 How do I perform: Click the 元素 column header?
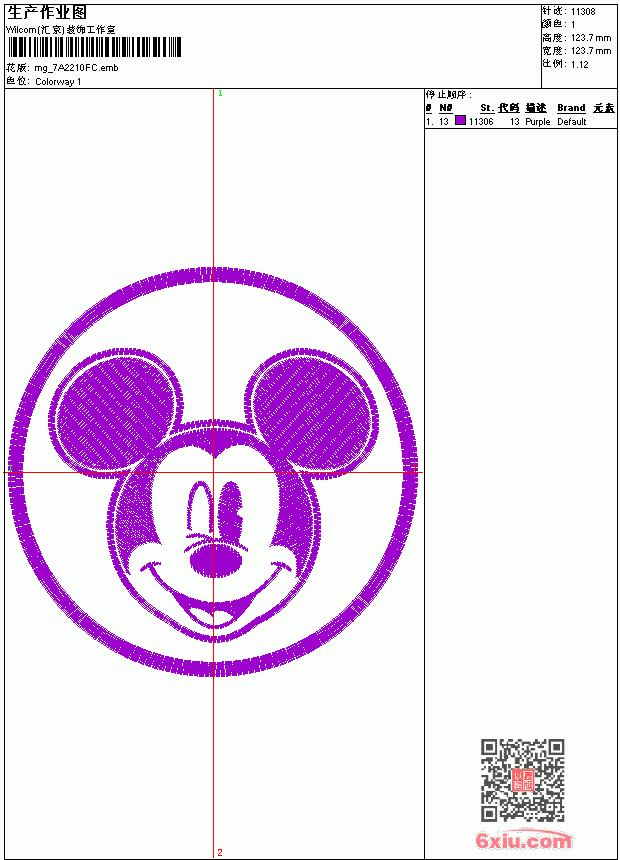(604, 108)
